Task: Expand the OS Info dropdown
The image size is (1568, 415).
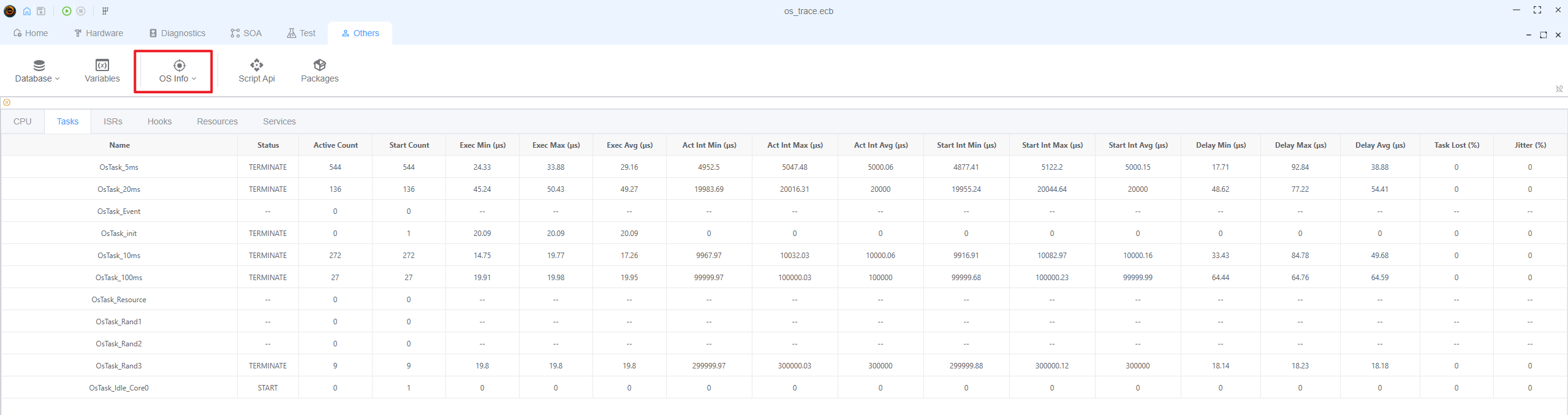Action: [178, 71]
